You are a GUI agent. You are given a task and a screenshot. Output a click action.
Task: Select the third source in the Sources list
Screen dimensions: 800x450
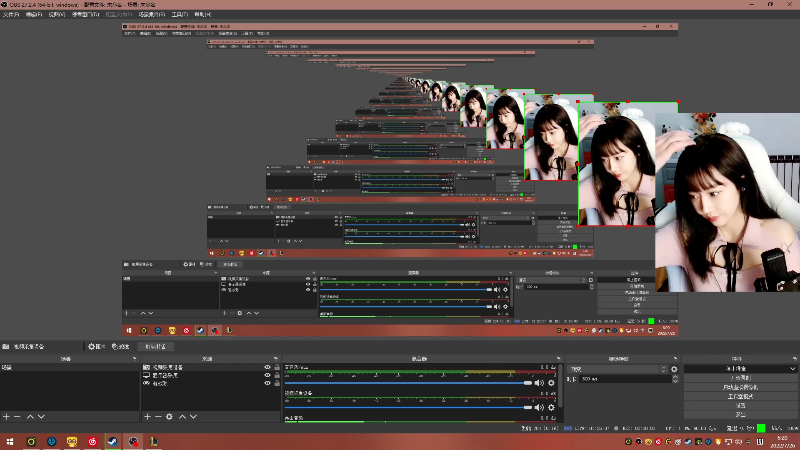point(210,384)
